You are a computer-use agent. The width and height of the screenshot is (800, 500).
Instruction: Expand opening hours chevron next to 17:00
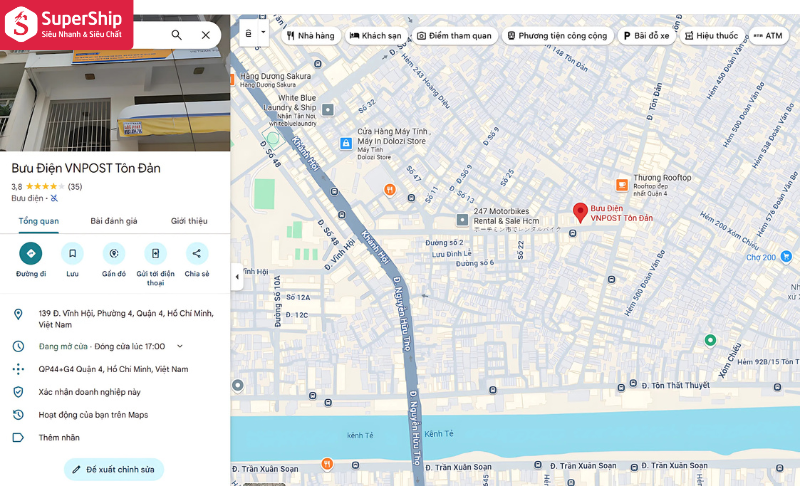180,346
